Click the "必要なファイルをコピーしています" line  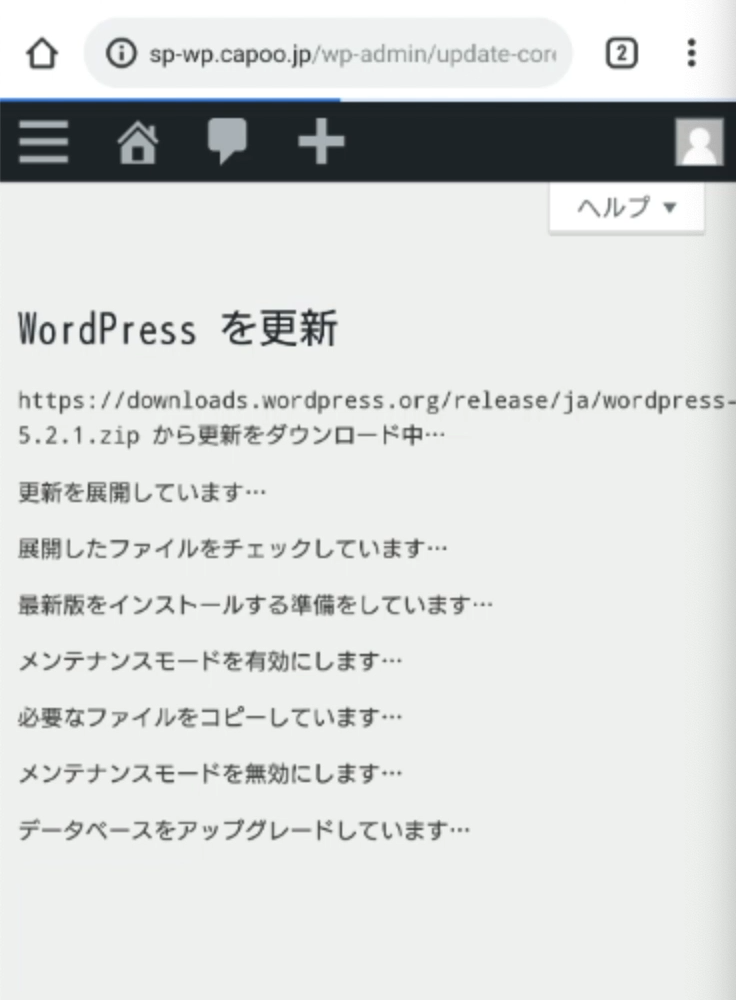click(x=210, y=717)
